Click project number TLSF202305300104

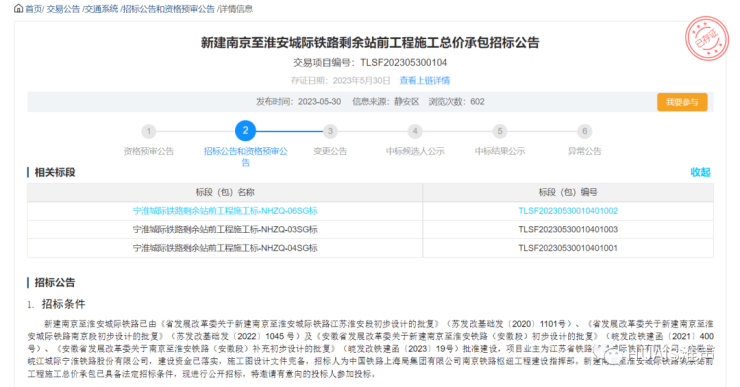pyautogui.click(x=404, y=63)
